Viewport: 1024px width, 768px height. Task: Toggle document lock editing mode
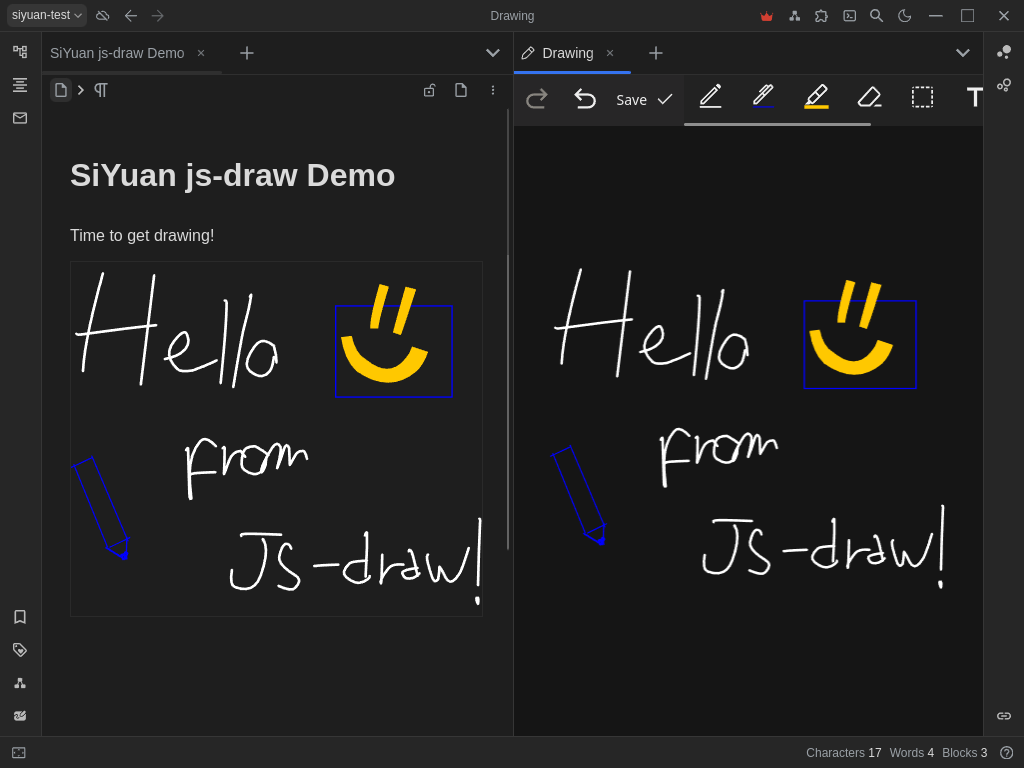429,90
